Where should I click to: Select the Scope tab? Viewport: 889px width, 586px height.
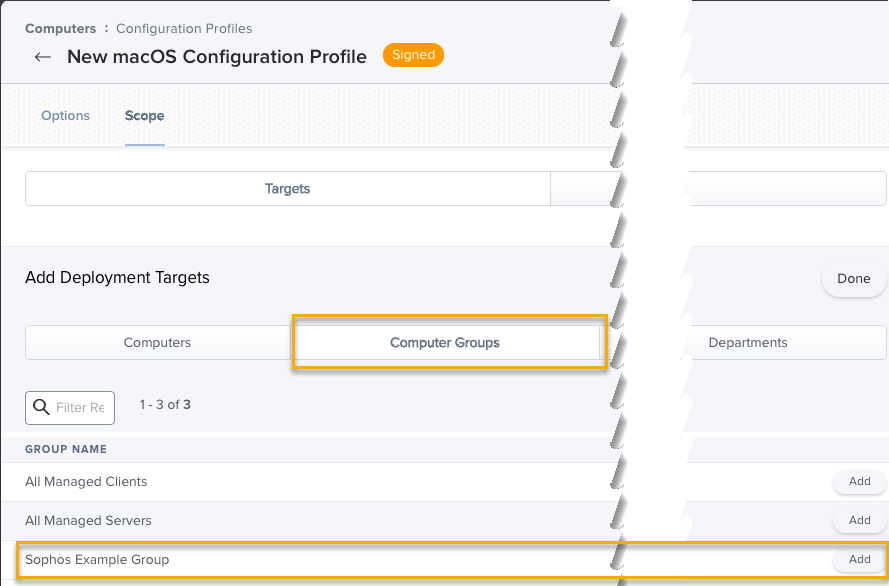pyautogui.click(x=144, y=116)
